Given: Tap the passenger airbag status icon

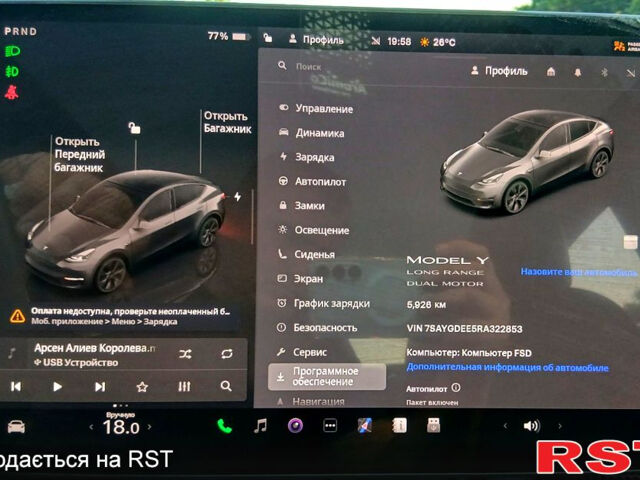Looking at the screenshot, I should point(626,46).
